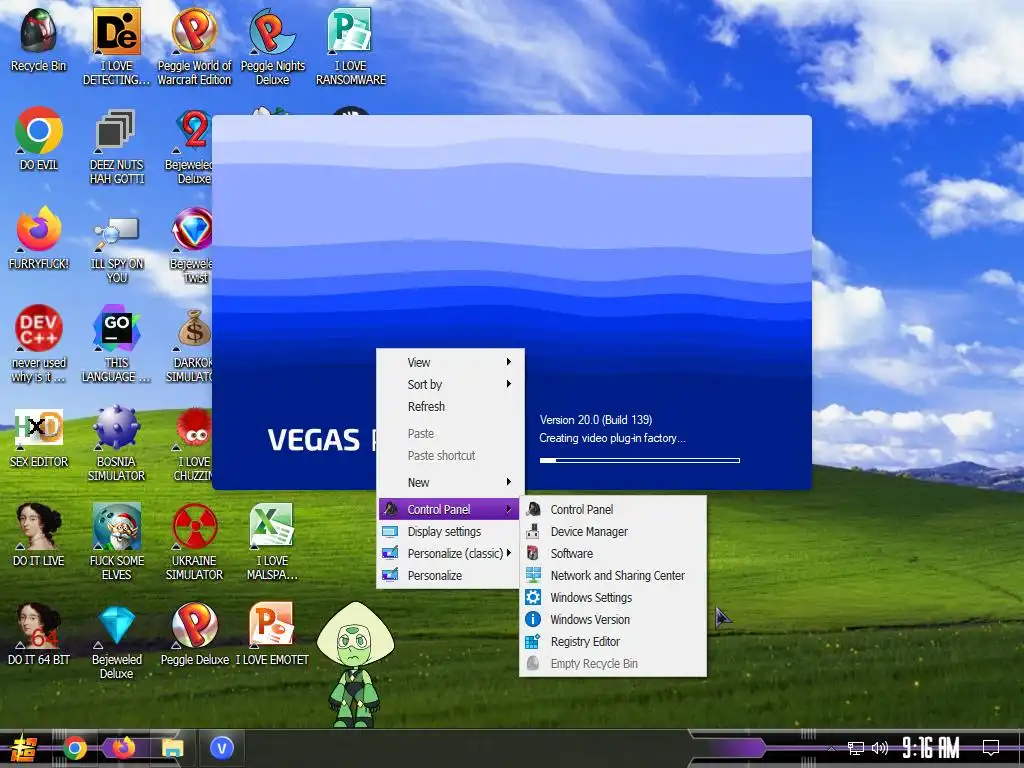Click the network icon in system tray

tap(856, 748)
